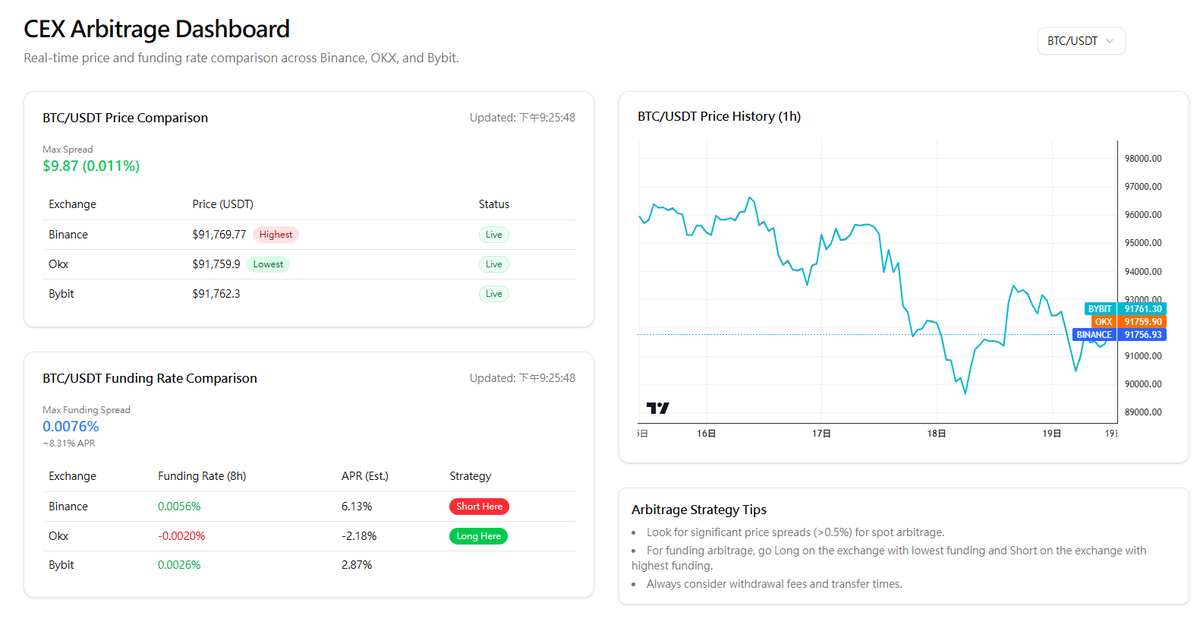Click Okx in the Funding Rate table
Viewport: 1200px width, 625px height.
pos(58,536)
